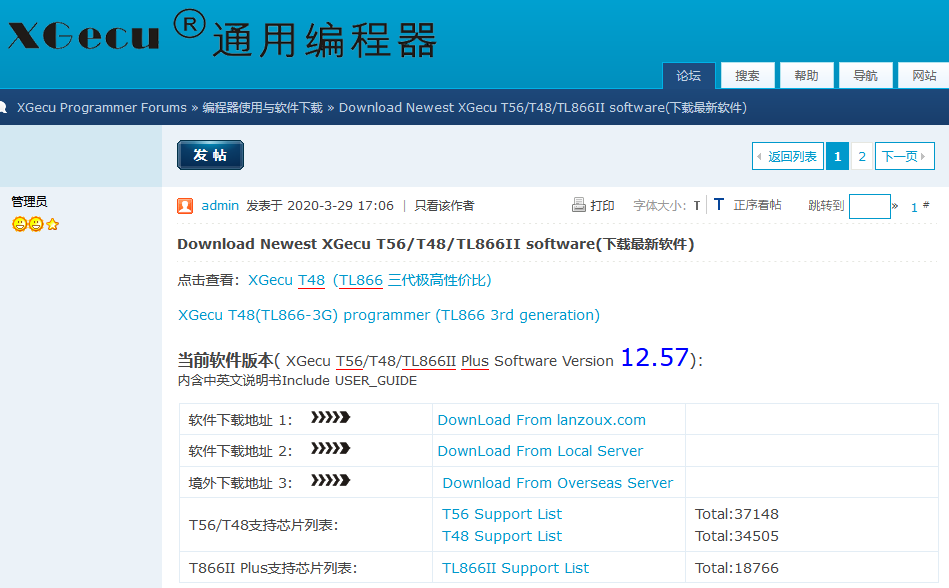Image resolution: width=949 pixels, height=588 pixels.
Task: Click the software version number 12.57
Action: [655, 358]
